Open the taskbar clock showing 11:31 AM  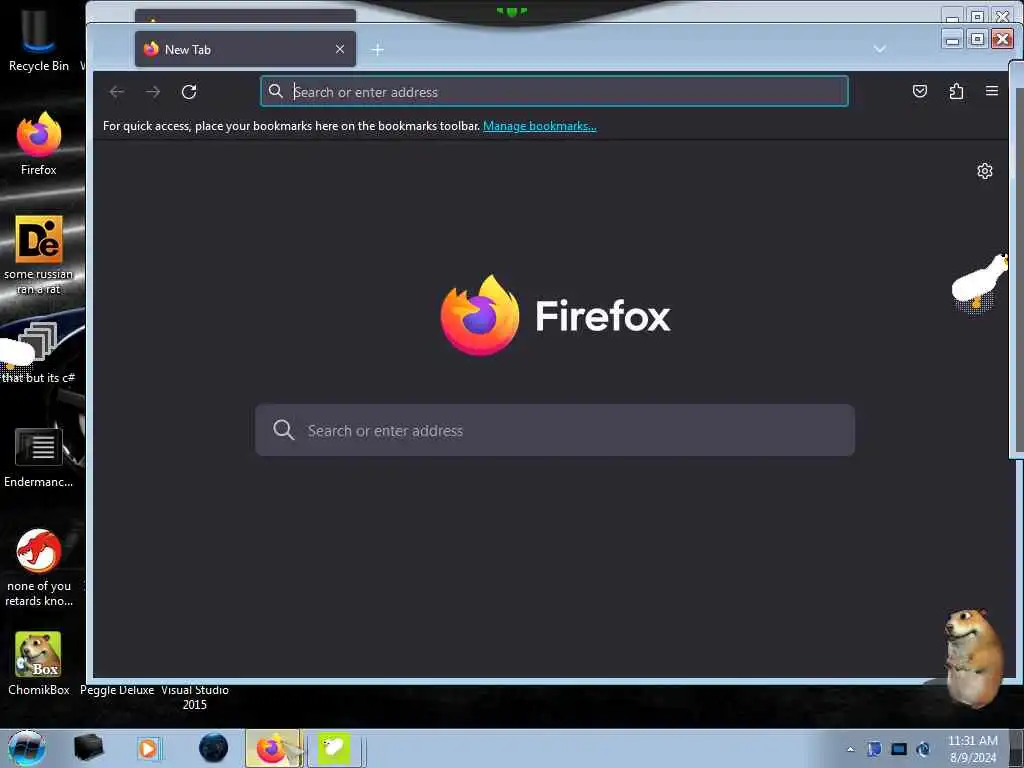coord(972,749)
